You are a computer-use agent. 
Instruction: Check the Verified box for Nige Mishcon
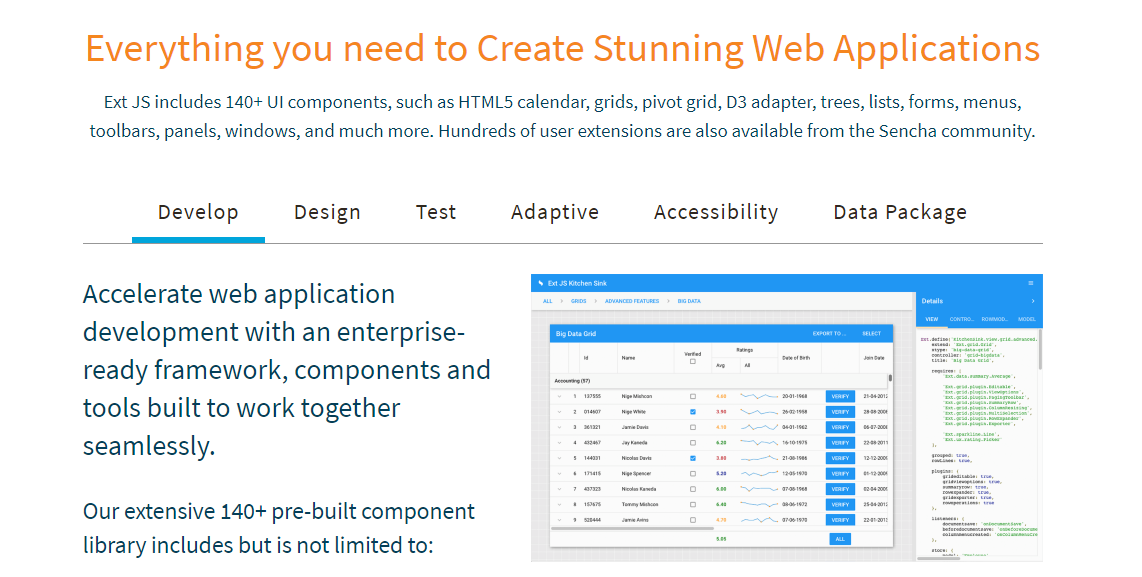coord(693,396)
